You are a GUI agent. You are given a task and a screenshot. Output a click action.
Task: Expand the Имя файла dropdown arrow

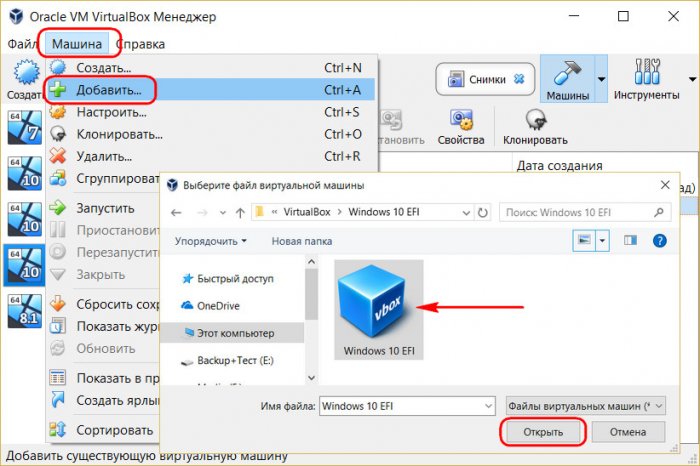coord(488,406)
